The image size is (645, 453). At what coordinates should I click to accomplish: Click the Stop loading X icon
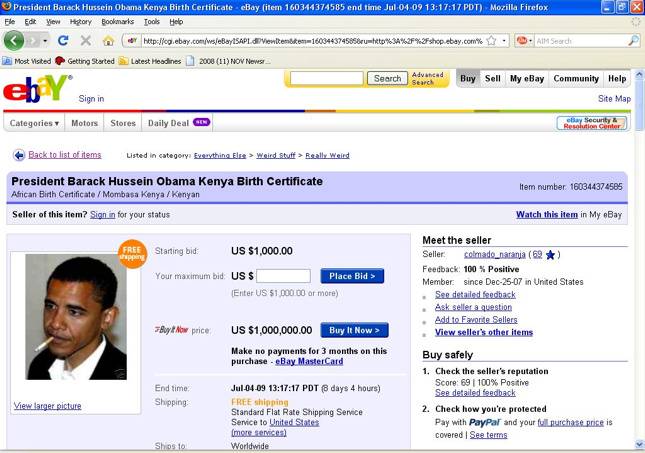tap(85, 41)
